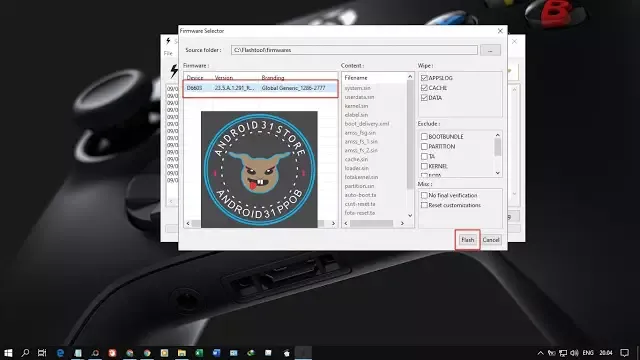This screenshot has width=640, height=360.
Task: Enable Reset customizations checkbox
Action: tap(424, 205)
